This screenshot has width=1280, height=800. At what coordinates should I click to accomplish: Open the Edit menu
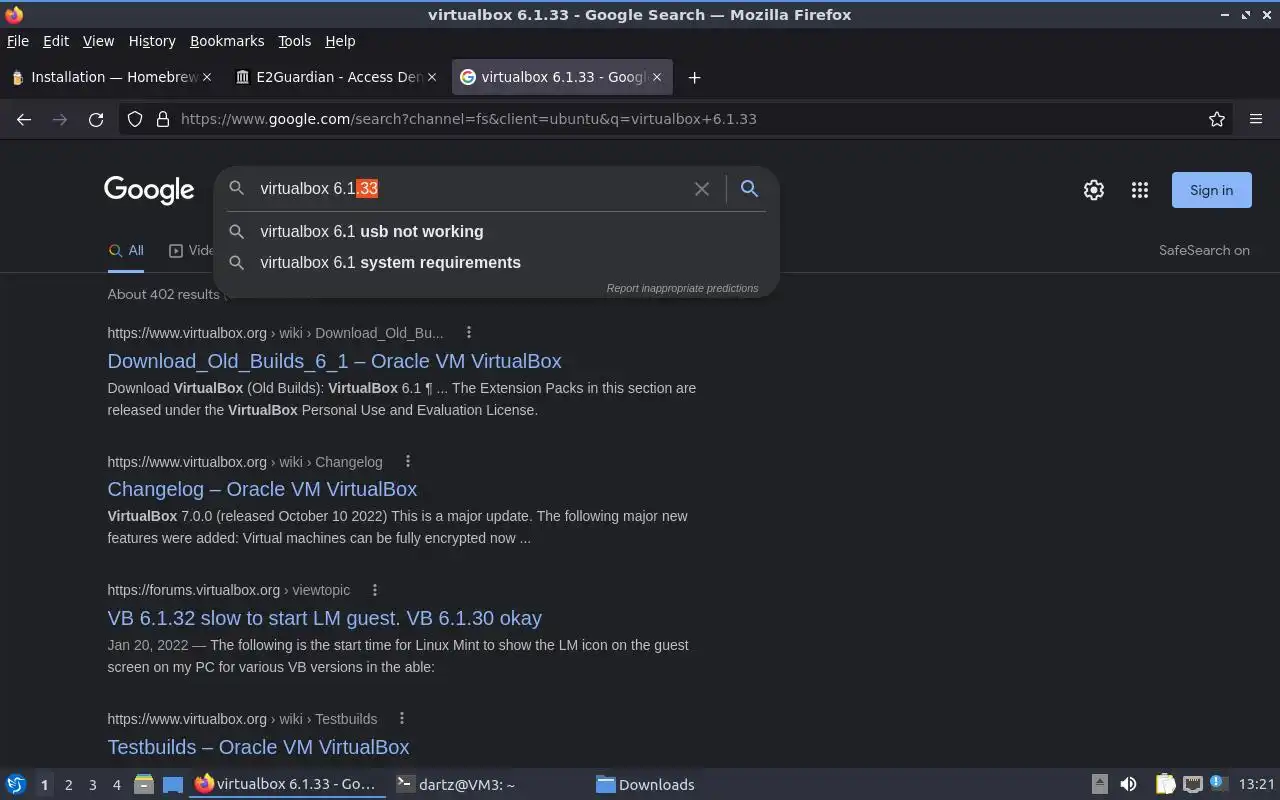pyautogui.click(x=56, y=41)
